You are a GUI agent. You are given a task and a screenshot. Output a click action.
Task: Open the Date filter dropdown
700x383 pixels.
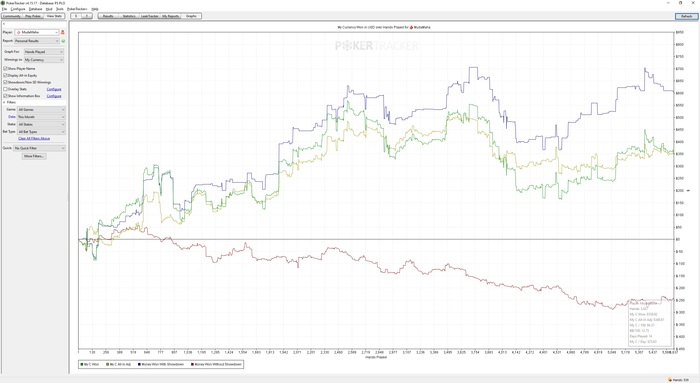pos(42,117)
